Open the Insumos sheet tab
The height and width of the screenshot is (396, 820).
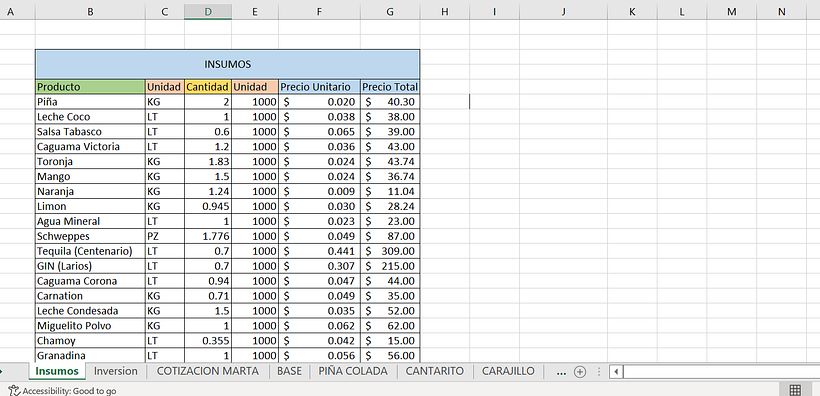(x=56, y=371)
